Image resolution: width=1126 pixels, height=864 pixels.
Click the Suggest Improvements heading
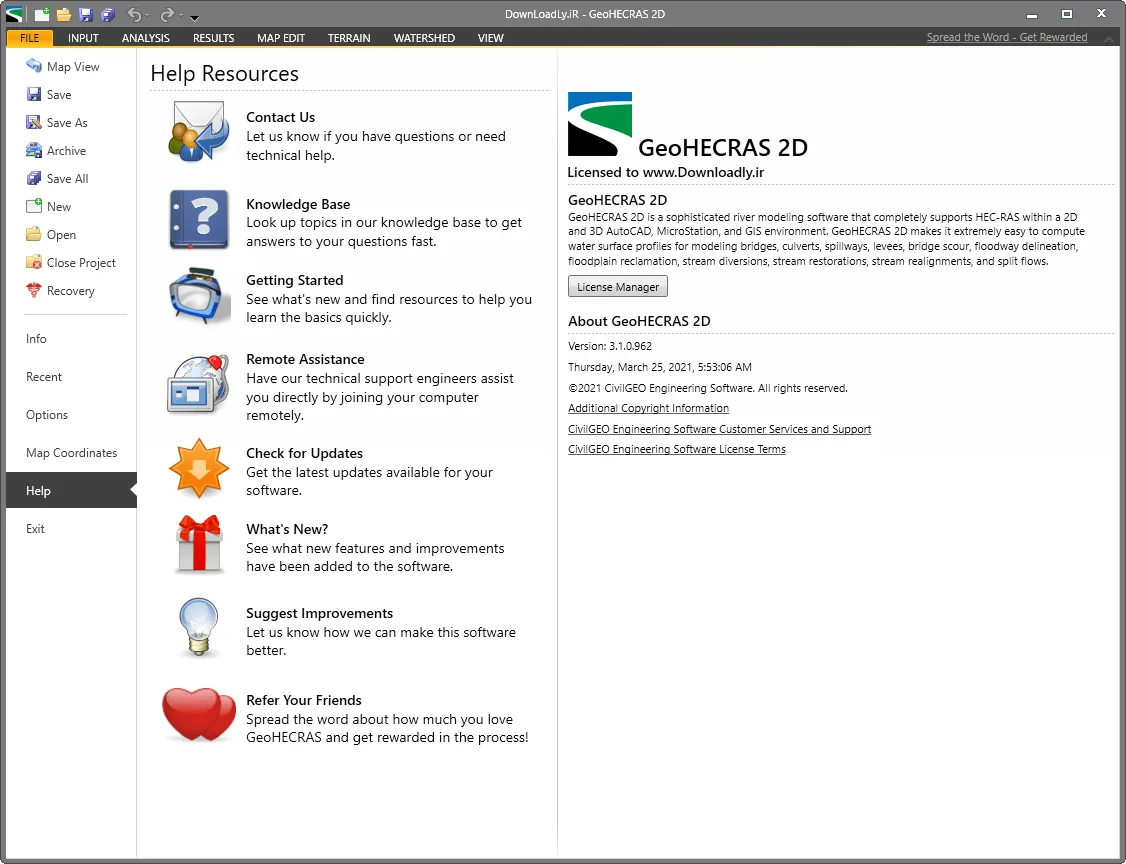[320, 613]
